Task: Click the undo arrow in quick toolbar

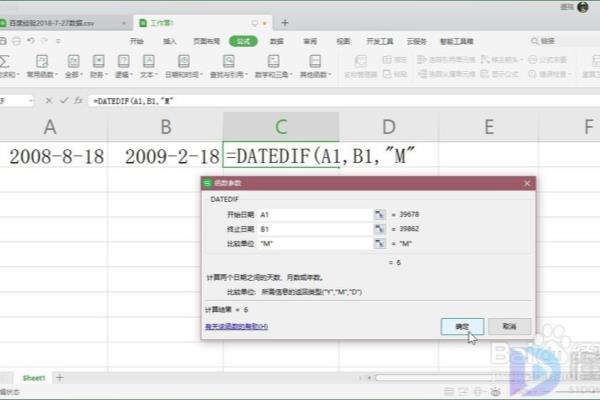Action: 31,41
